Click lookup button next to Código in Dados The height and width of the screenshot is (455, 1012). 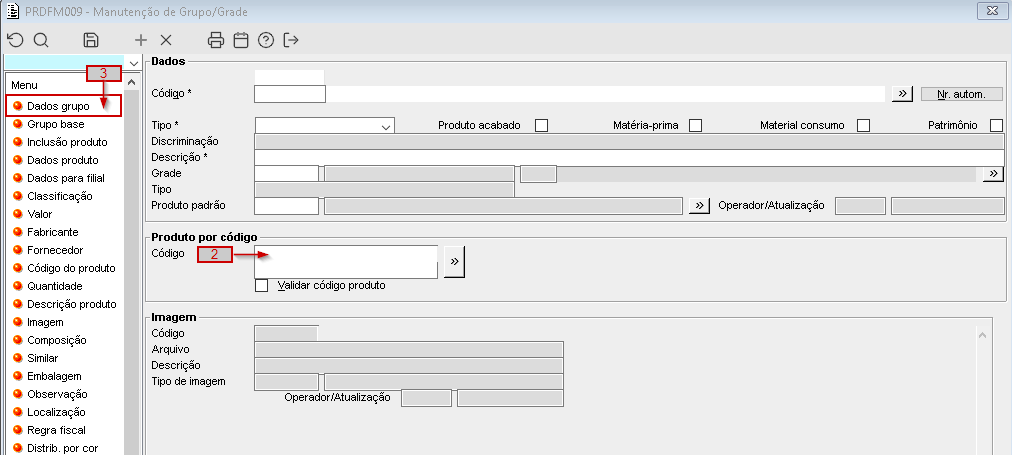902,94
